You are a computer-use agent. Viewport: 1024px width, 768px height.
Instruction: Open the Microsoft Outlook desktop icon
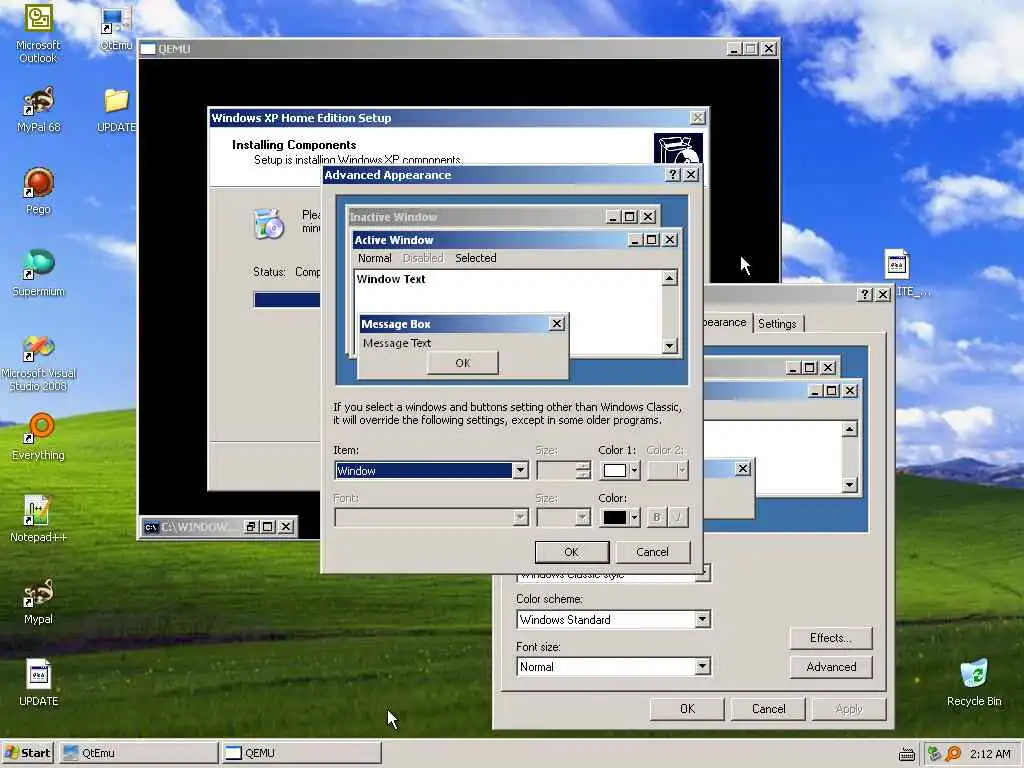click(38, 33)
